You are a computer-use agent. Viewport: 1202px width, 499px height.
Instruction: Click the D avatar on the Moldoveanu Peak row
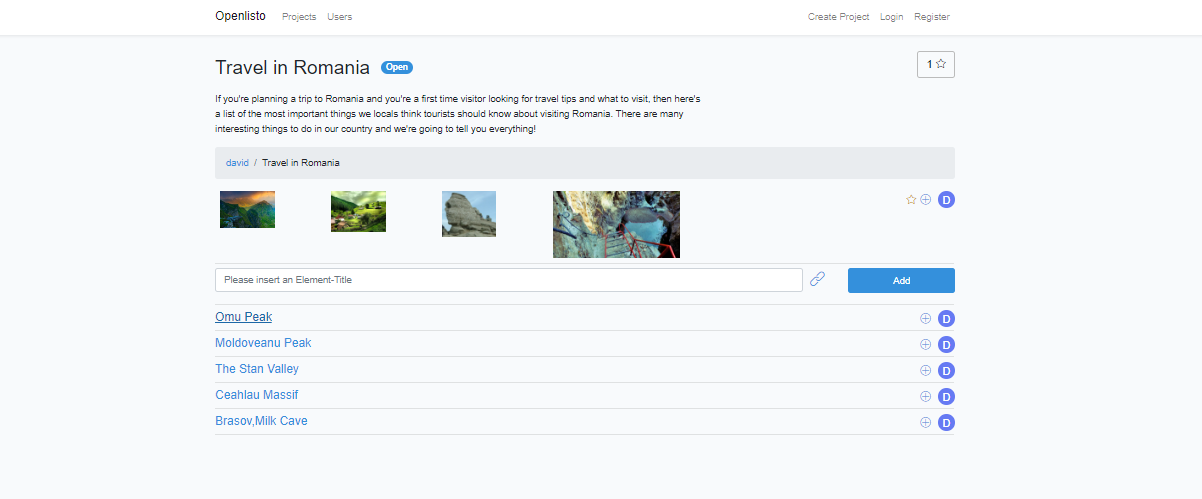click(x=946, y=345)
